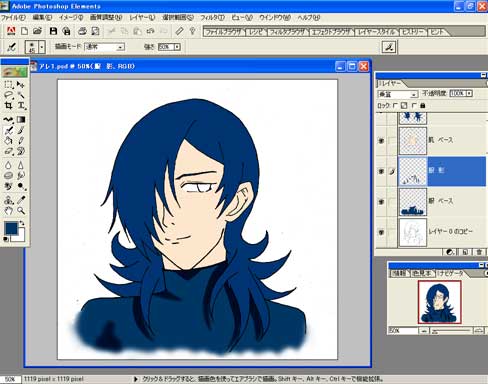Select the Paint Bucket tool
The image size is (488, 385).
tap(8, 141)
